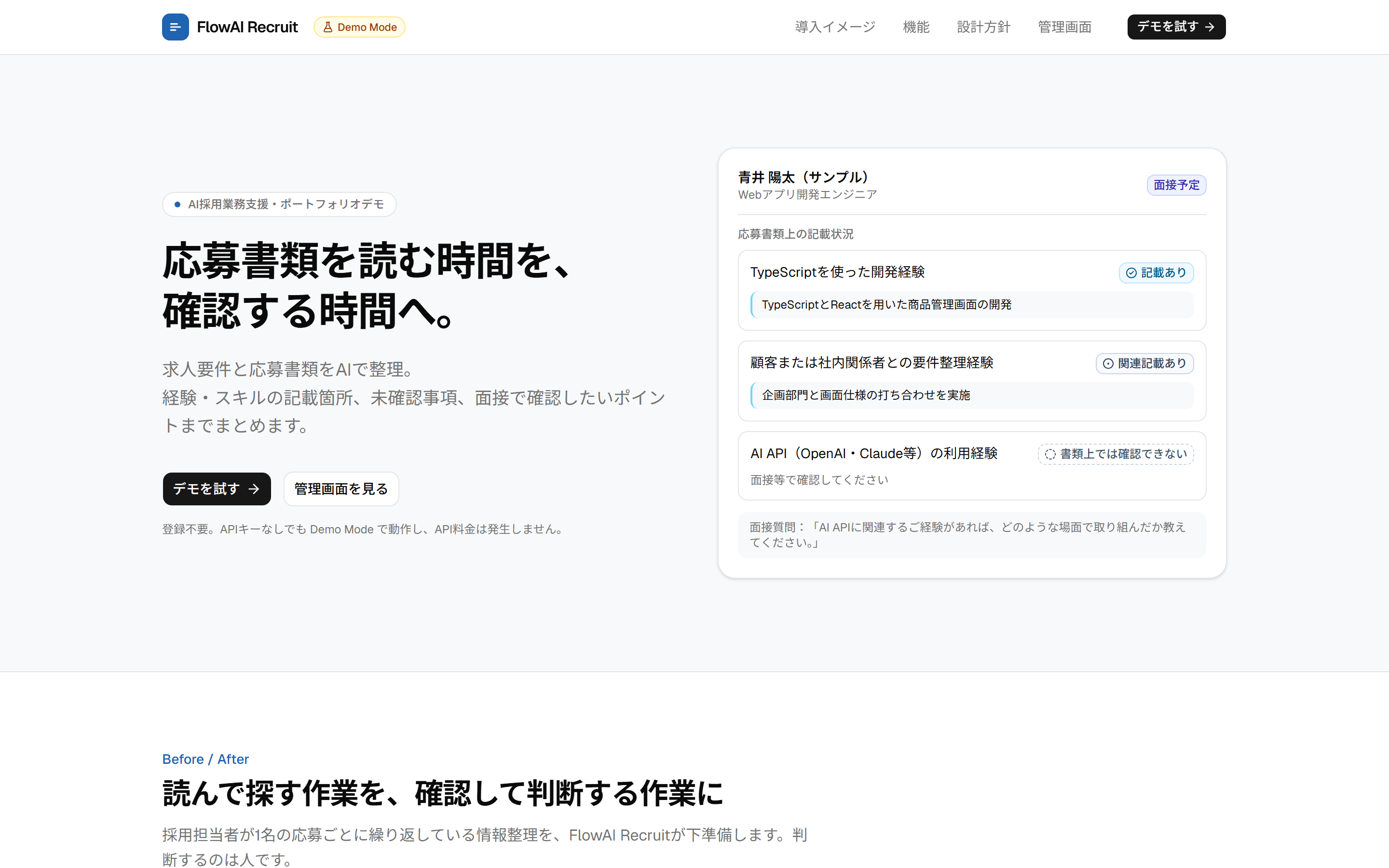
Task: Click evidence text 企画部門と画面仕様の打ち合わせを実施
Action: pos(866,395)
